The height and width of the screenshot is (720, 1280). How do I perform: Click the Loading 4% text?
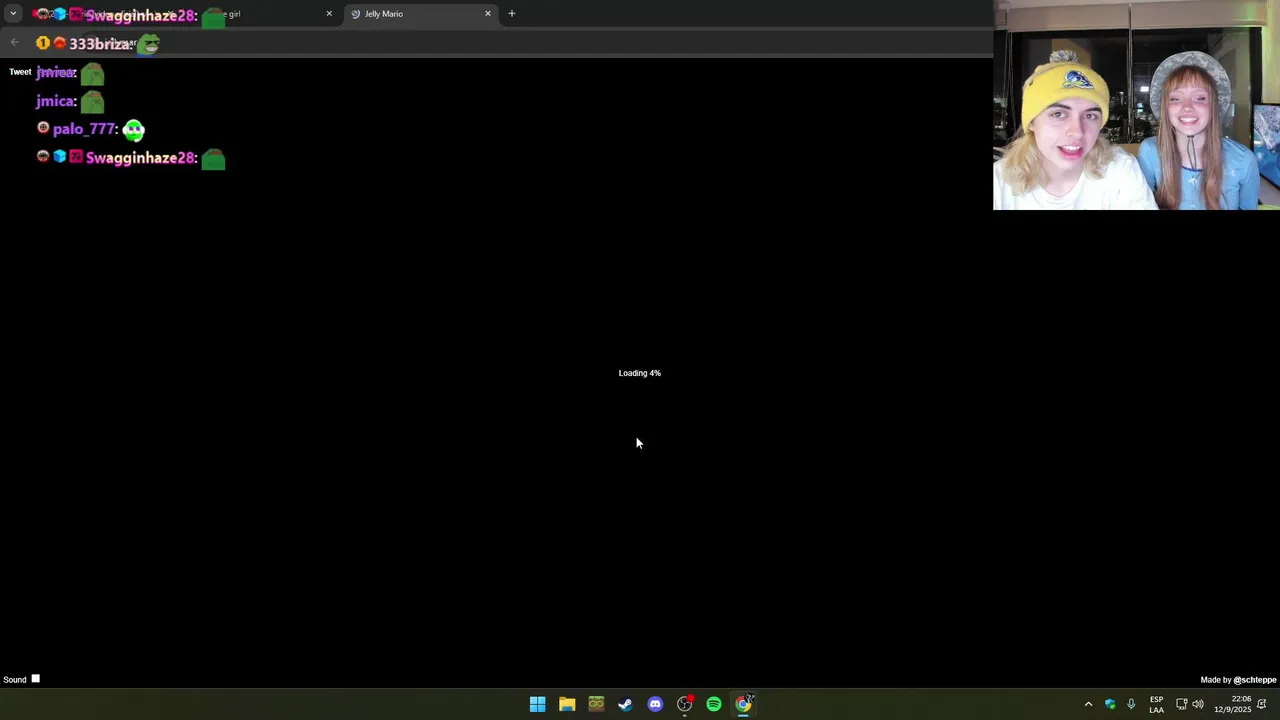(640, 373)
